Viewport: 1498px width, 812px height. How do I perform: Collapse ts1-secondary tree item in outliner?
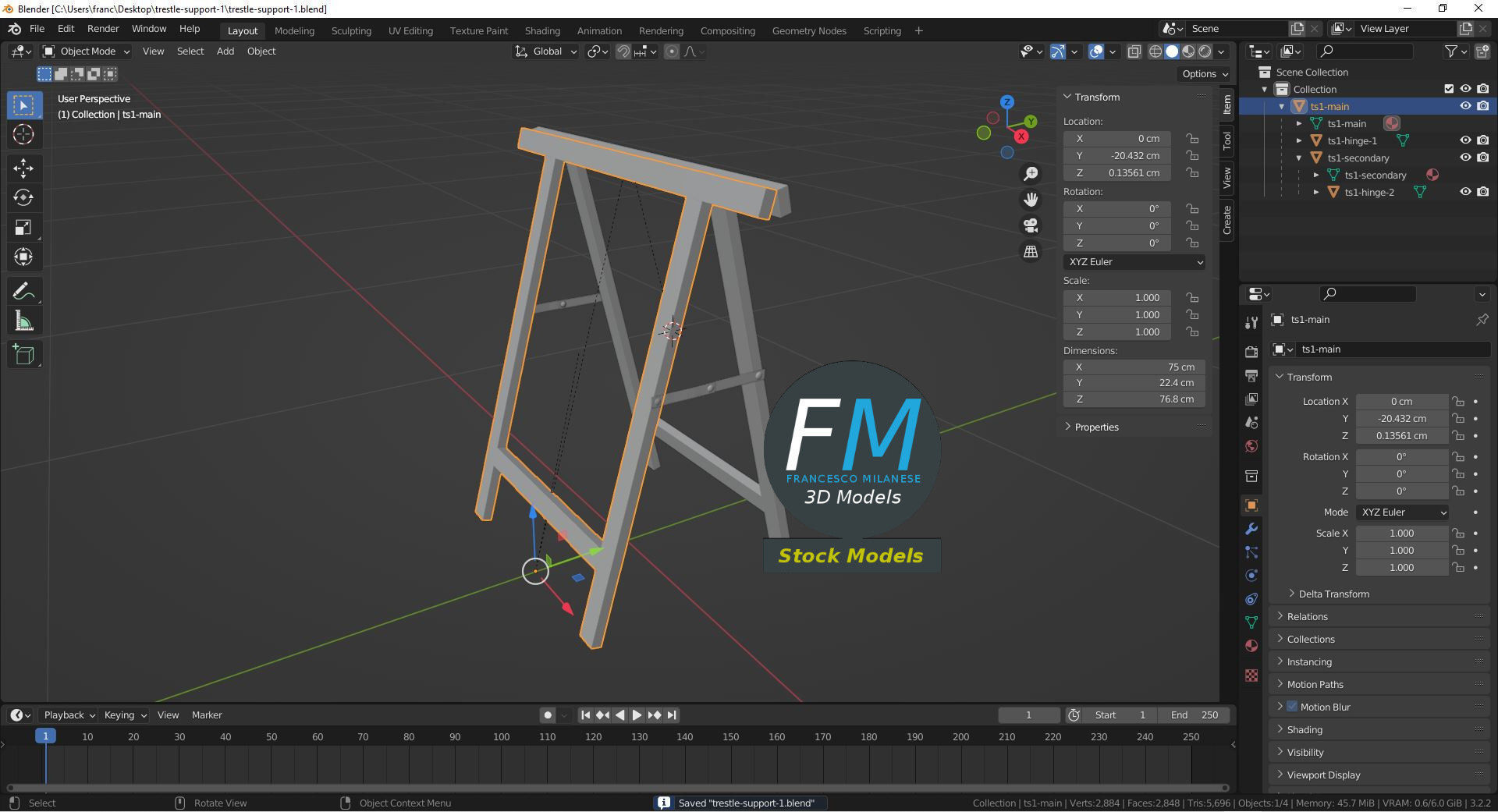pyautogui.click(x=1299, y=158)
